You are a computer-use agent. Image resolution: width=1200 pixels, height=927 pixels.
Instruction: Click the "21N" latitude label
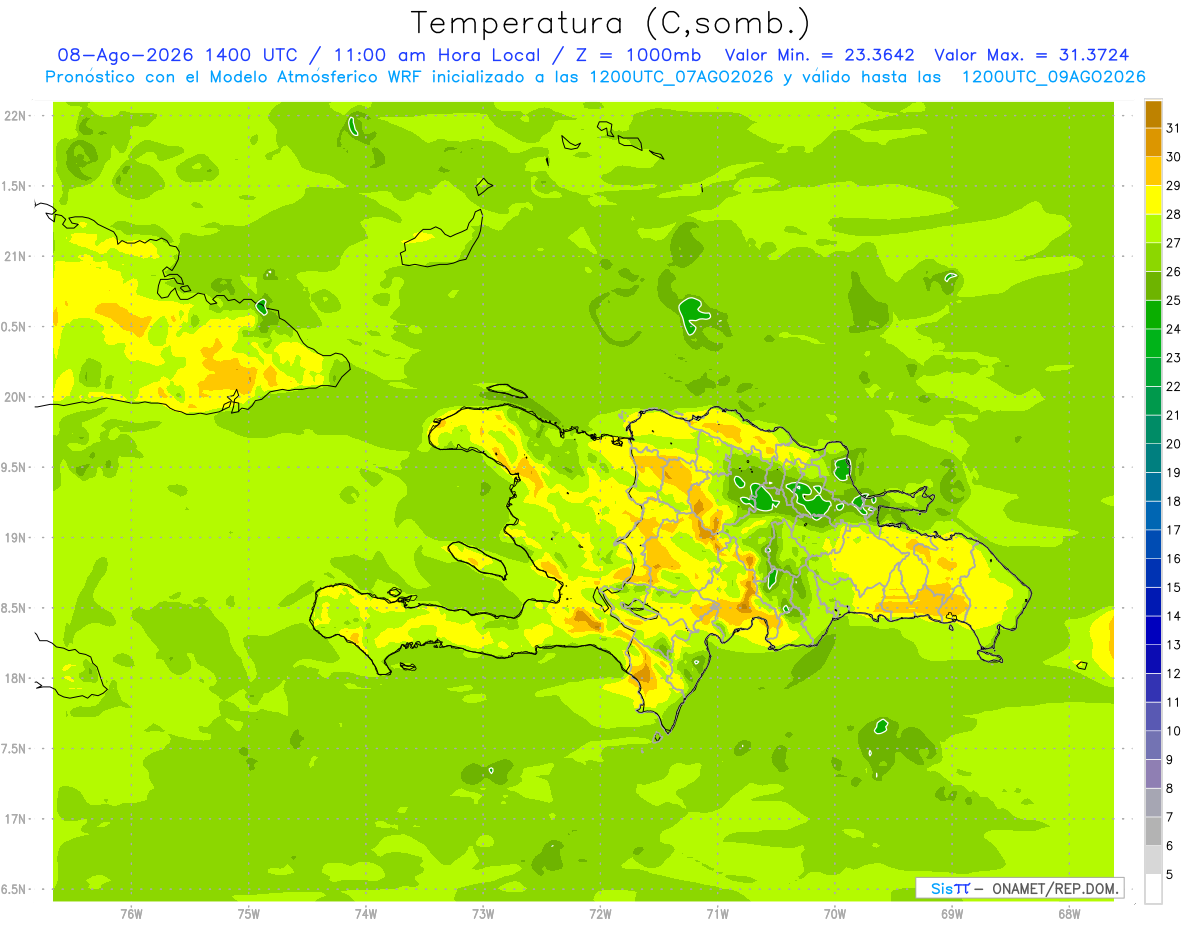coord(17,257)
